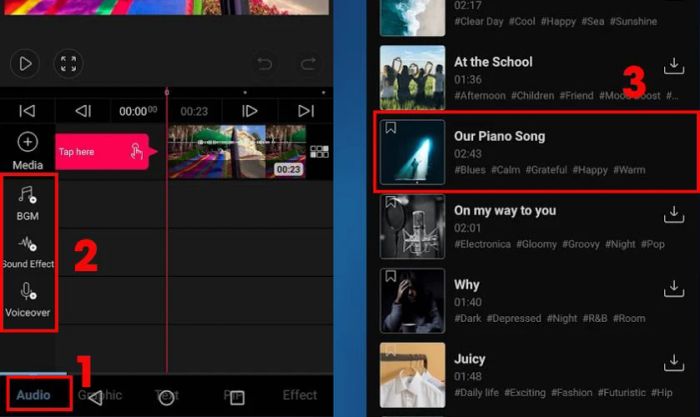Switch to the Effect tab
This screenshot has height=417, width=700.
tap(300, 395)
